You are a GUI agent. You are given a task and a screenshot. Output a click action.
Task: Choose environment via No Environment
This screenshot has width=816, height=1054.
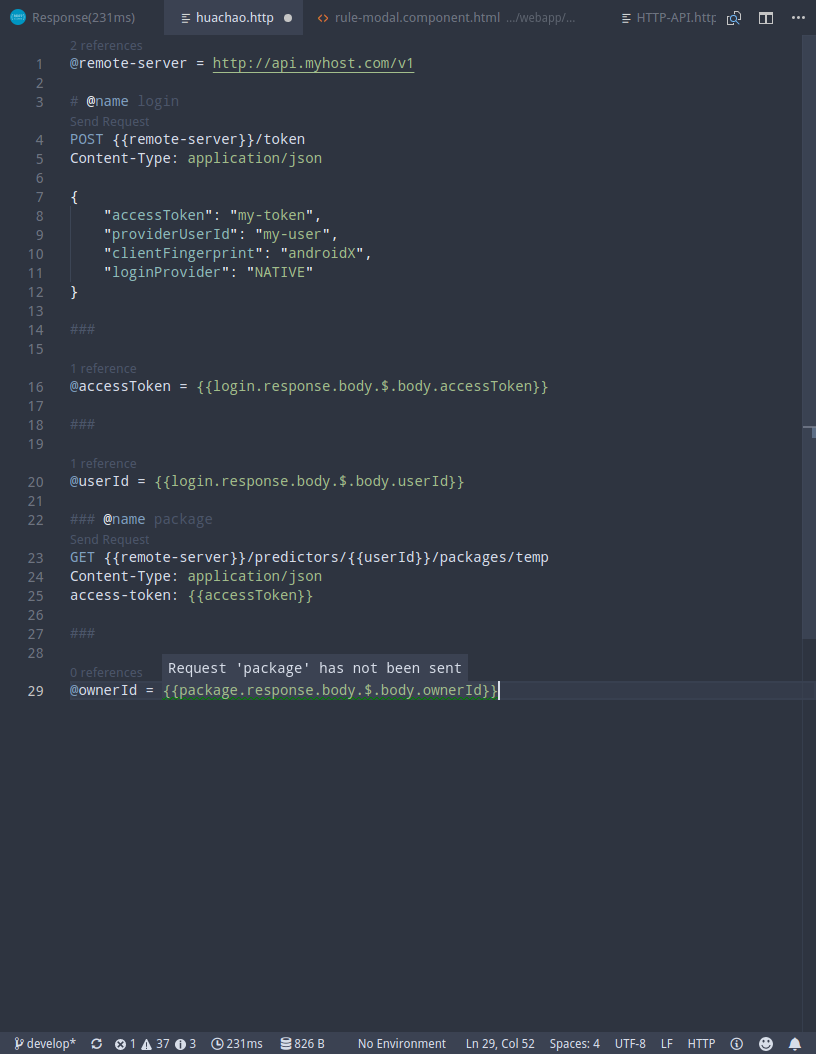[x=401, y=1043]
